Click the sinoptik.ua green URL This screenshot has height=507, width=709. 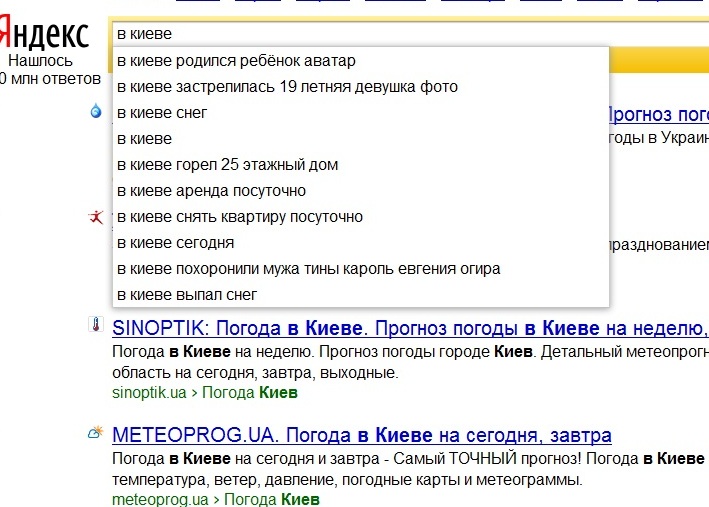pyautogui.click(x=149, y=393)
